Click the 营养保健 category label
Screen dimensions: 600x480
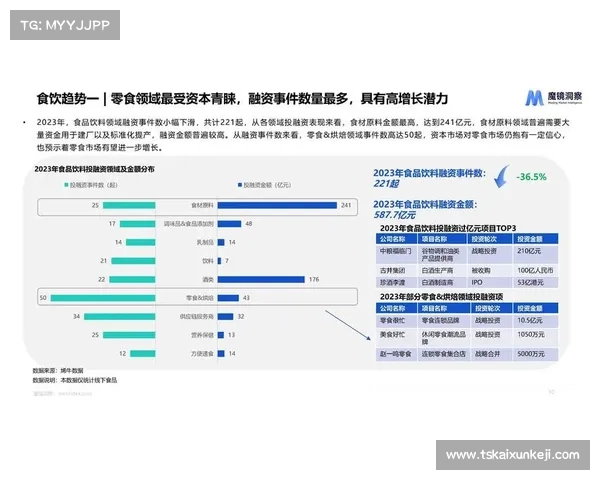(202, 335)
